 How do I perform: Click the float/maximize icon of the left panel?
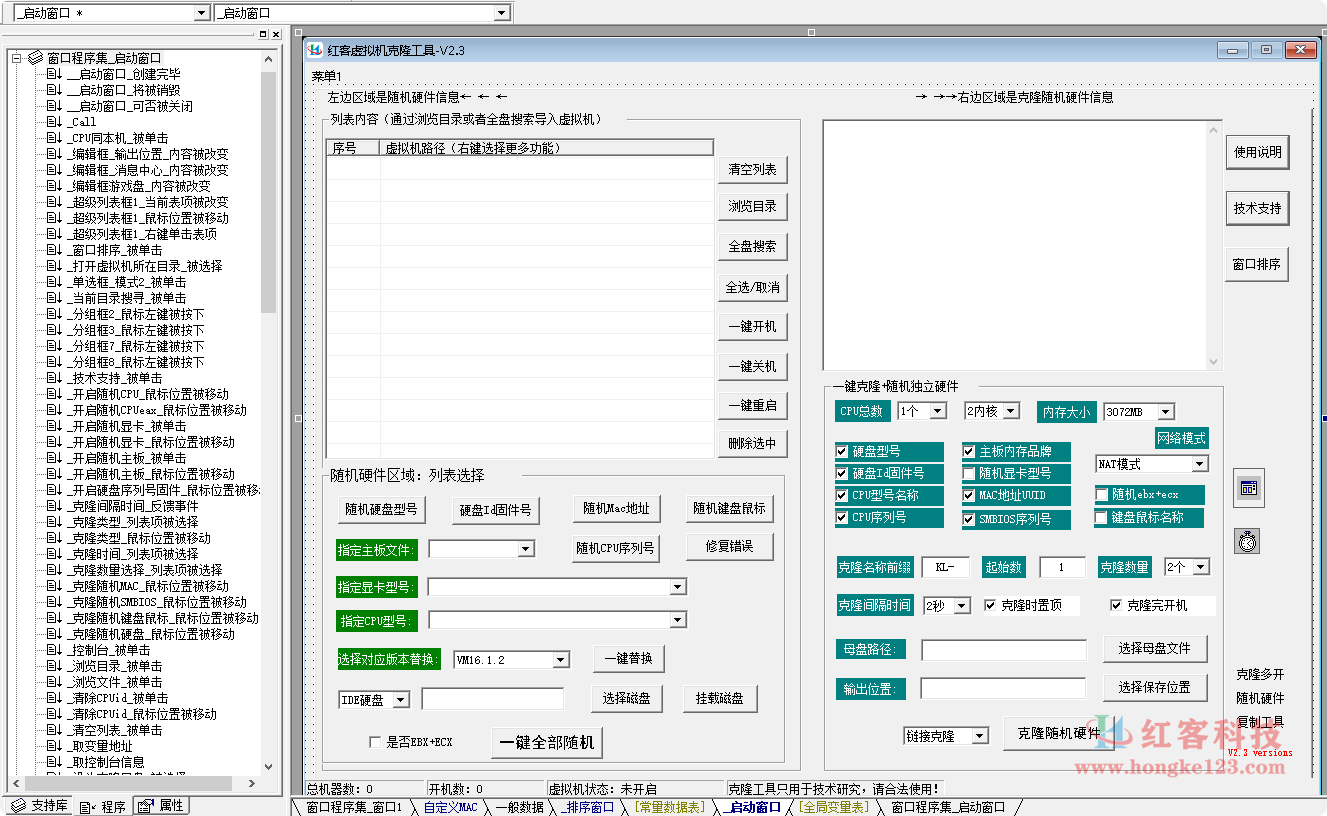pyautogui.click(x=263, y=34)
